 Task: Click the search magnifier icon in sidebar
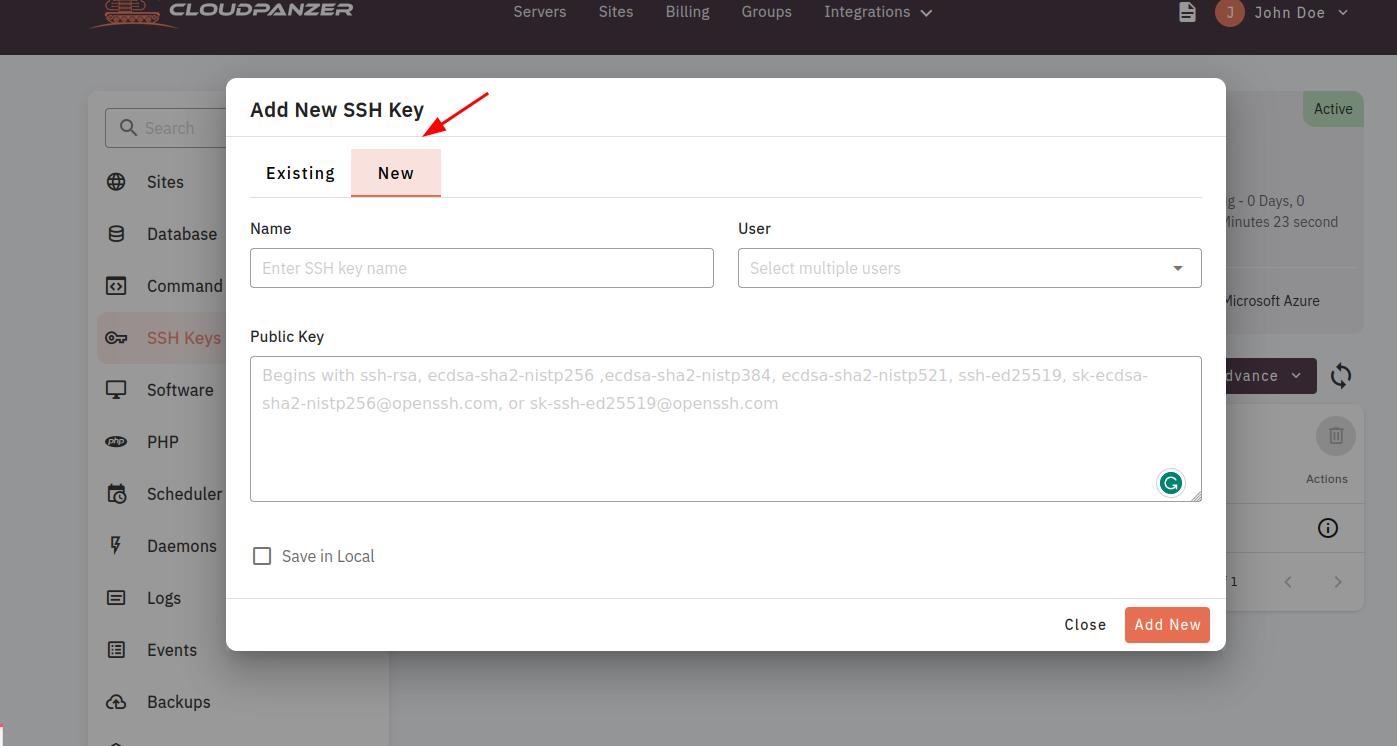pos(128,128)
